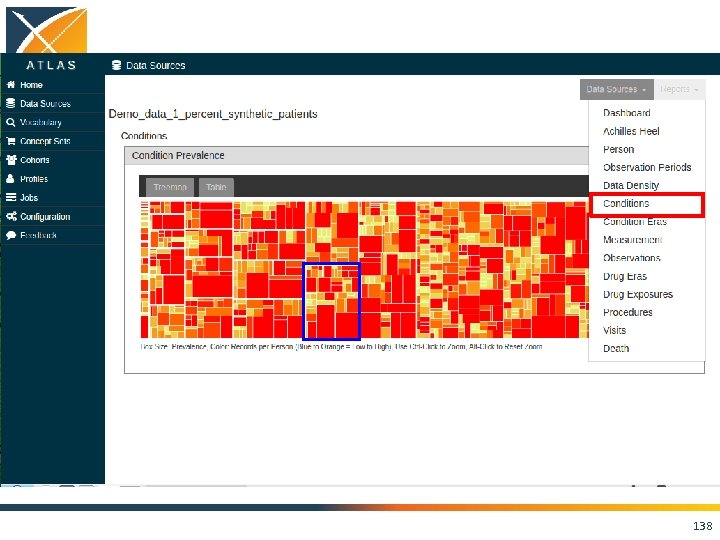Screen dimensions: 720x540
Task: Open Profiles person icon
Action: tap(11, 179)
